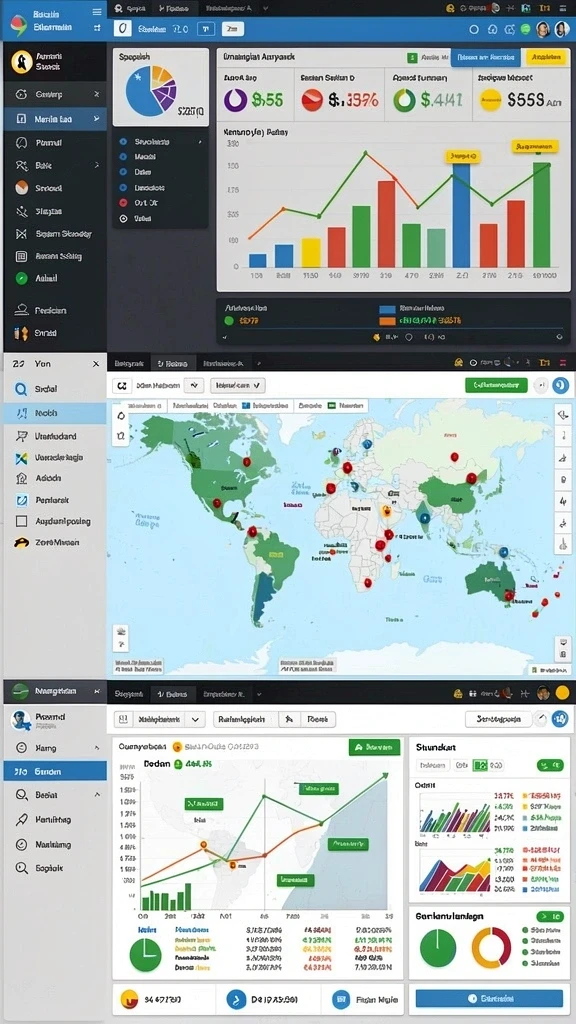Toggle the green switch in top-right bottom panel
576x1024 pixels.
coord(550,764)
